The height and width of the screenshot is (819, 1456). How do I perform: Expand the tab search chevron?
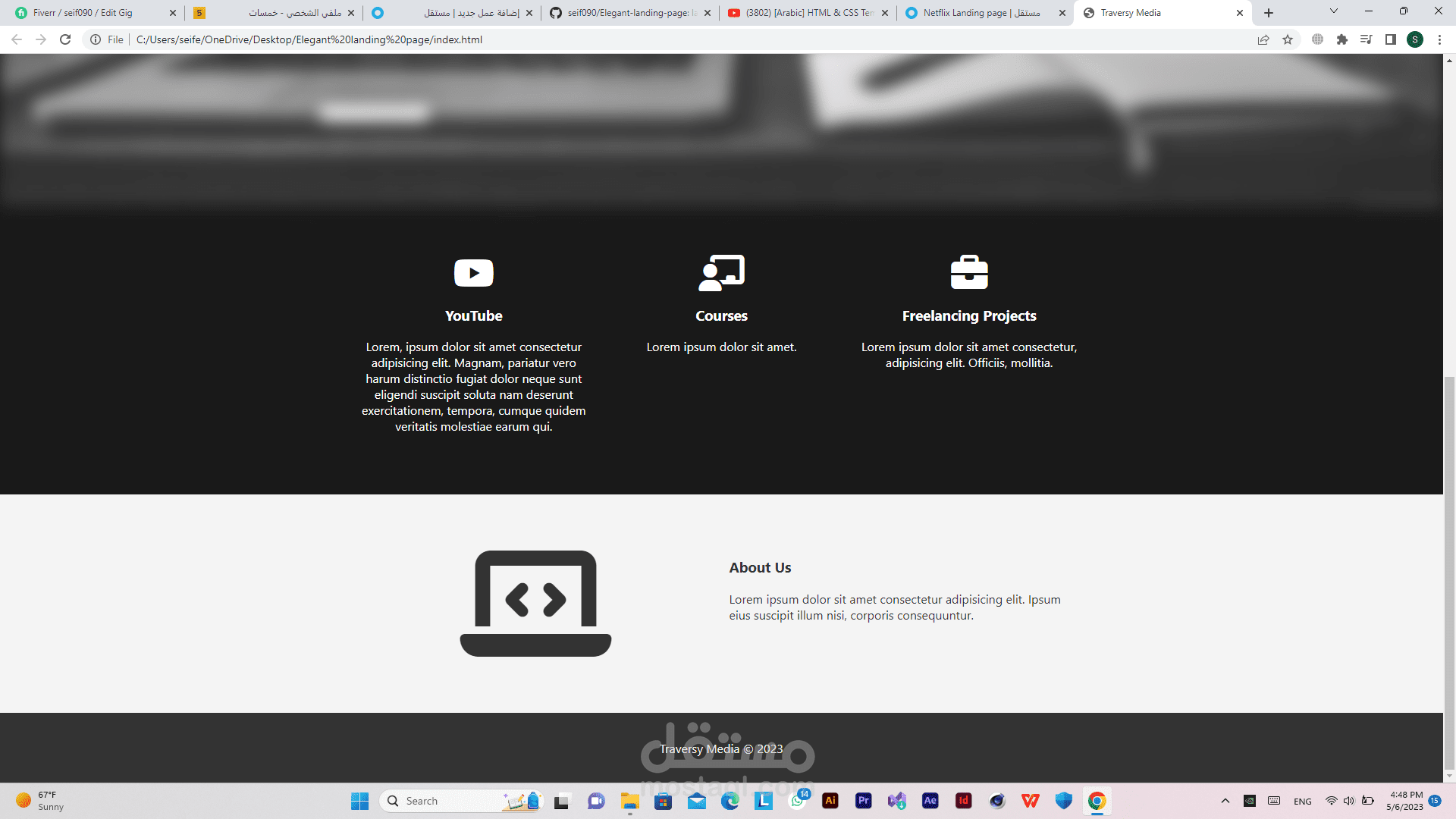point(1334,11)
